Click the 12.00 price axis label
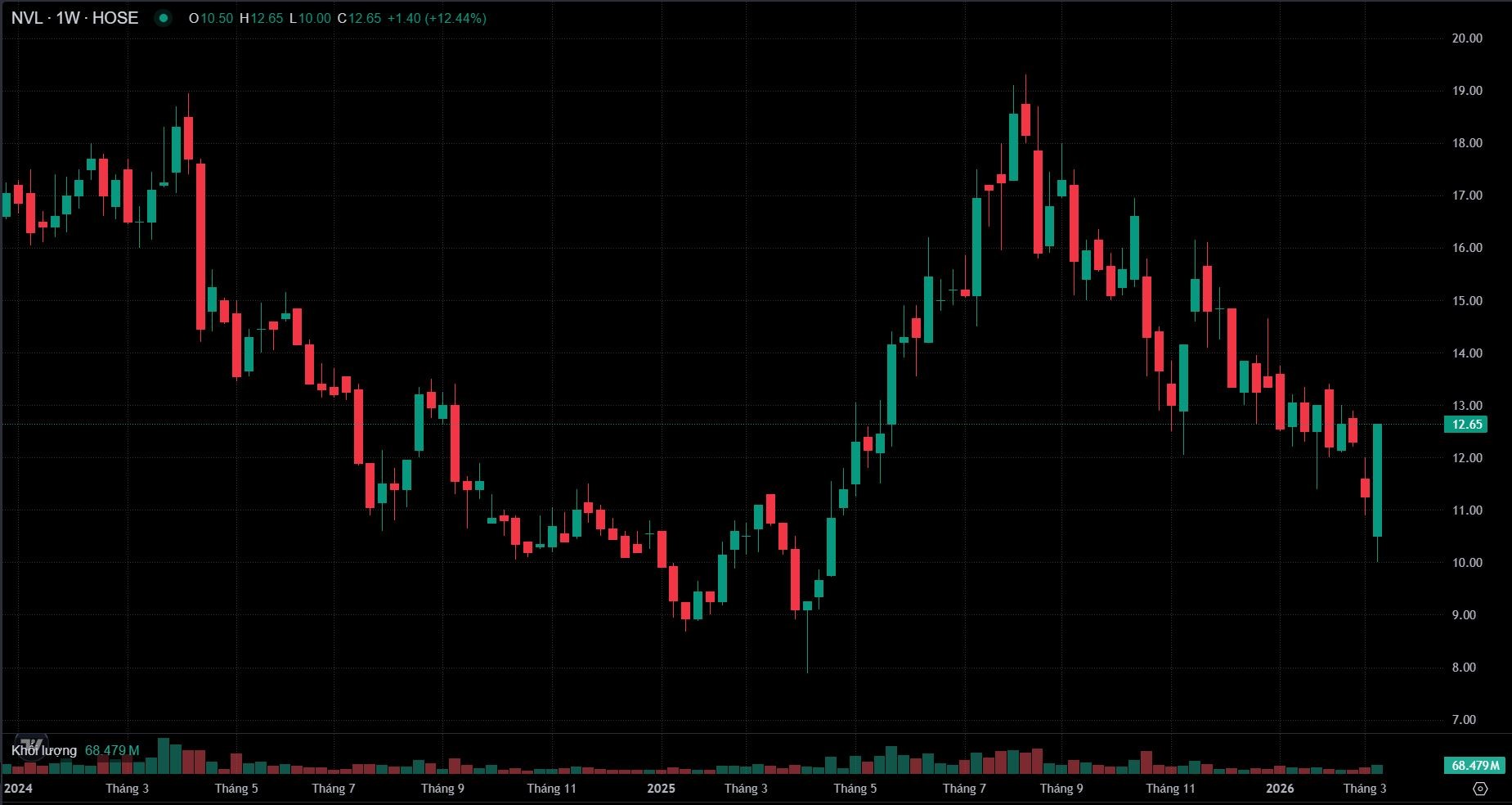Viewport: 1512px width, 805px height. (1467, 458)
